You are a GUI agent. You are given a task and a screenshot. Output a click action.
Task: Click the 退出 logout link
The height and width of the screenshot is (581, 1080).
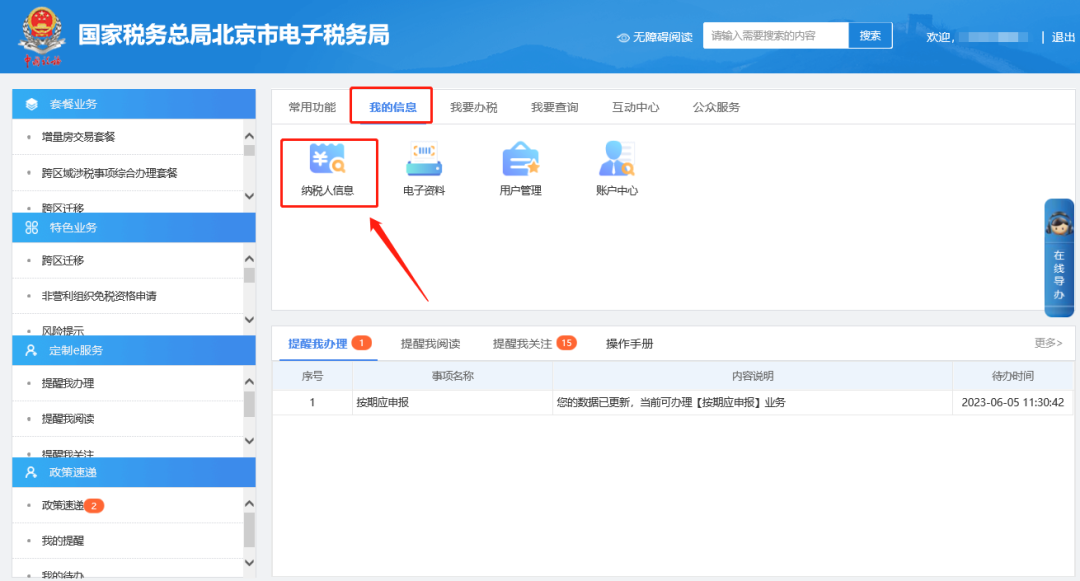click(1063, 37)
